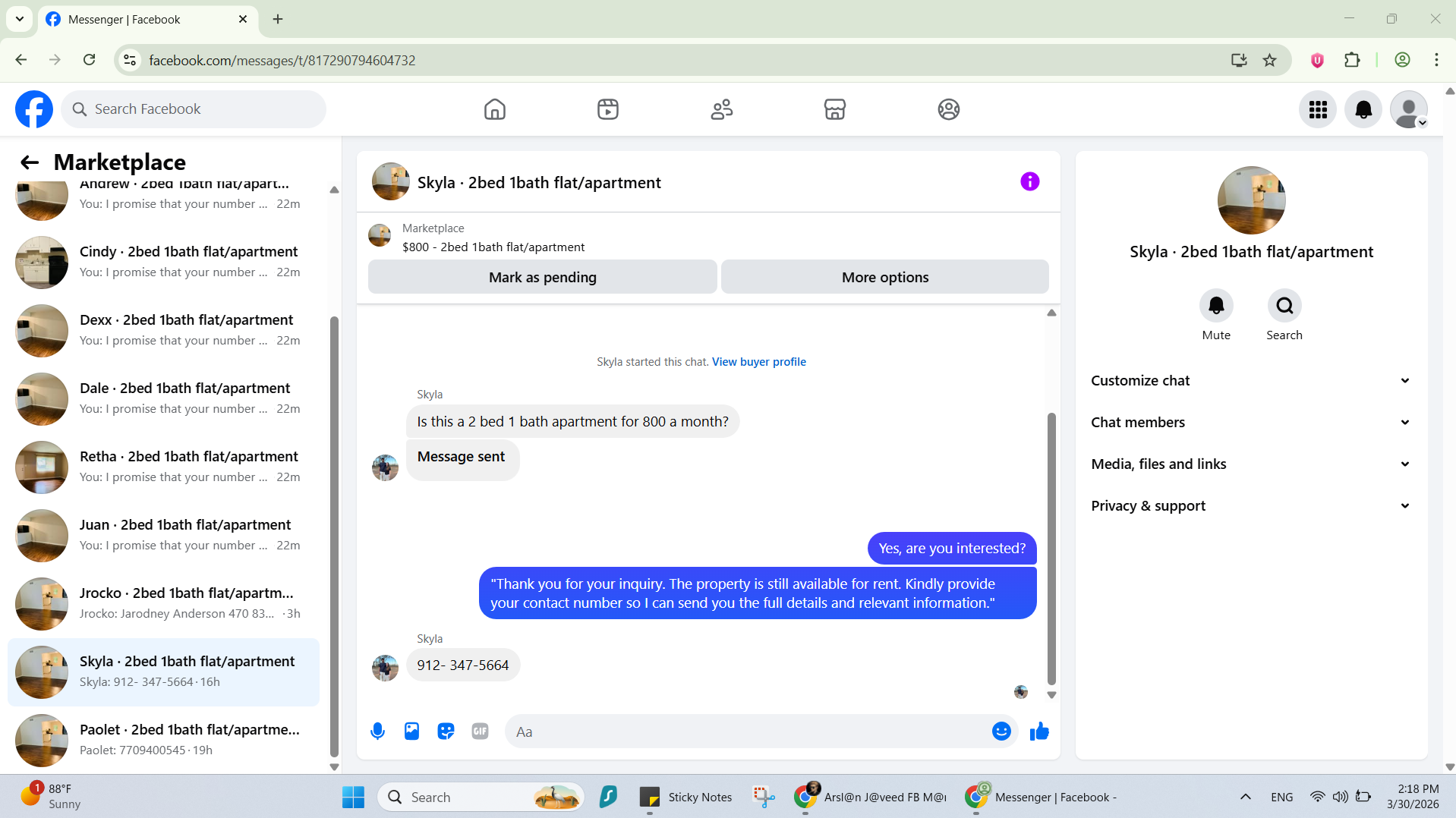The width and height of the screenshot is (1456, 818).
Task: Expand Chat members section
Action: point(1251,423)
